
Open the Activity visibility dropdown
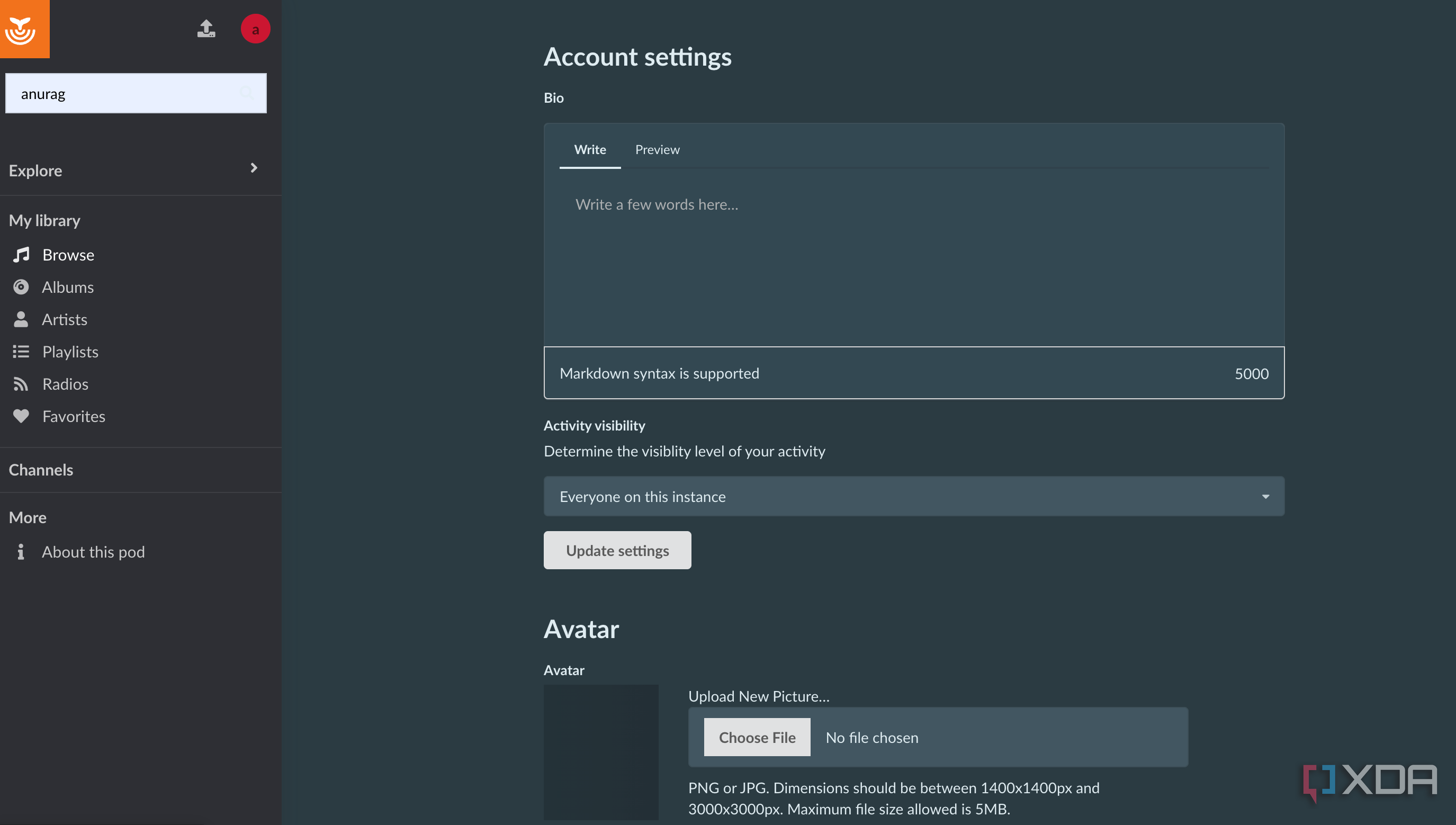pos(914,496)
